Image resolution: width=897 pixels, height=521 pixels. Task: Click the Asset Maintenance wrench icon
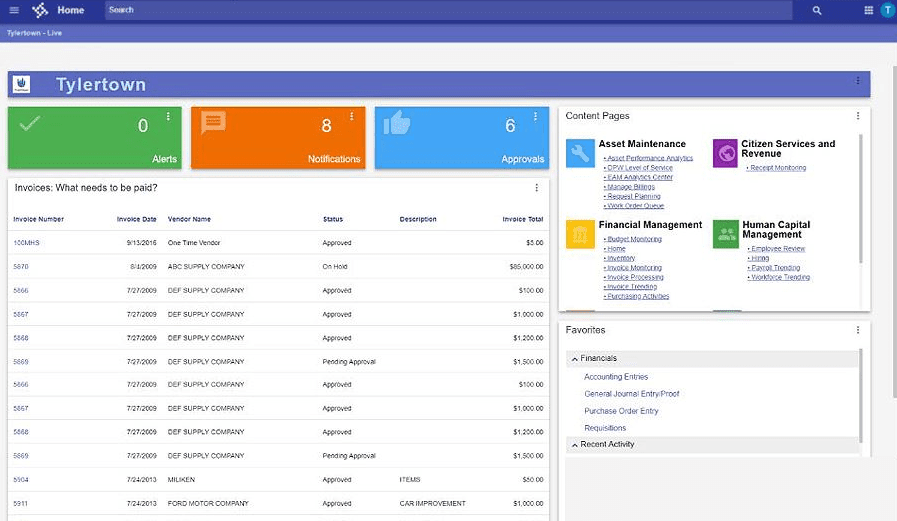click(x=580, y=153)
